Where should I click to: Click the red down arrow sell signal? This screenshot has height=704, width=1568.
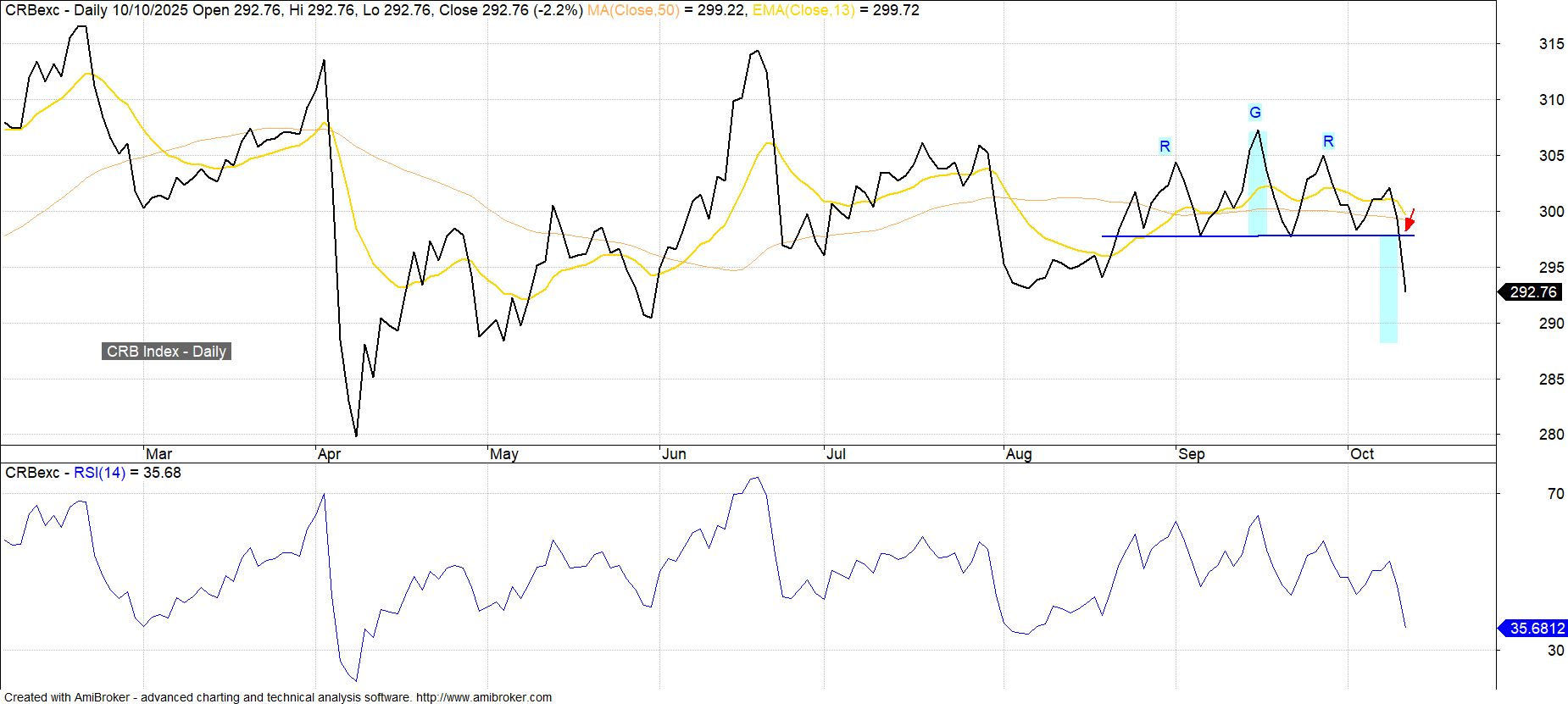pos(1410,221)
